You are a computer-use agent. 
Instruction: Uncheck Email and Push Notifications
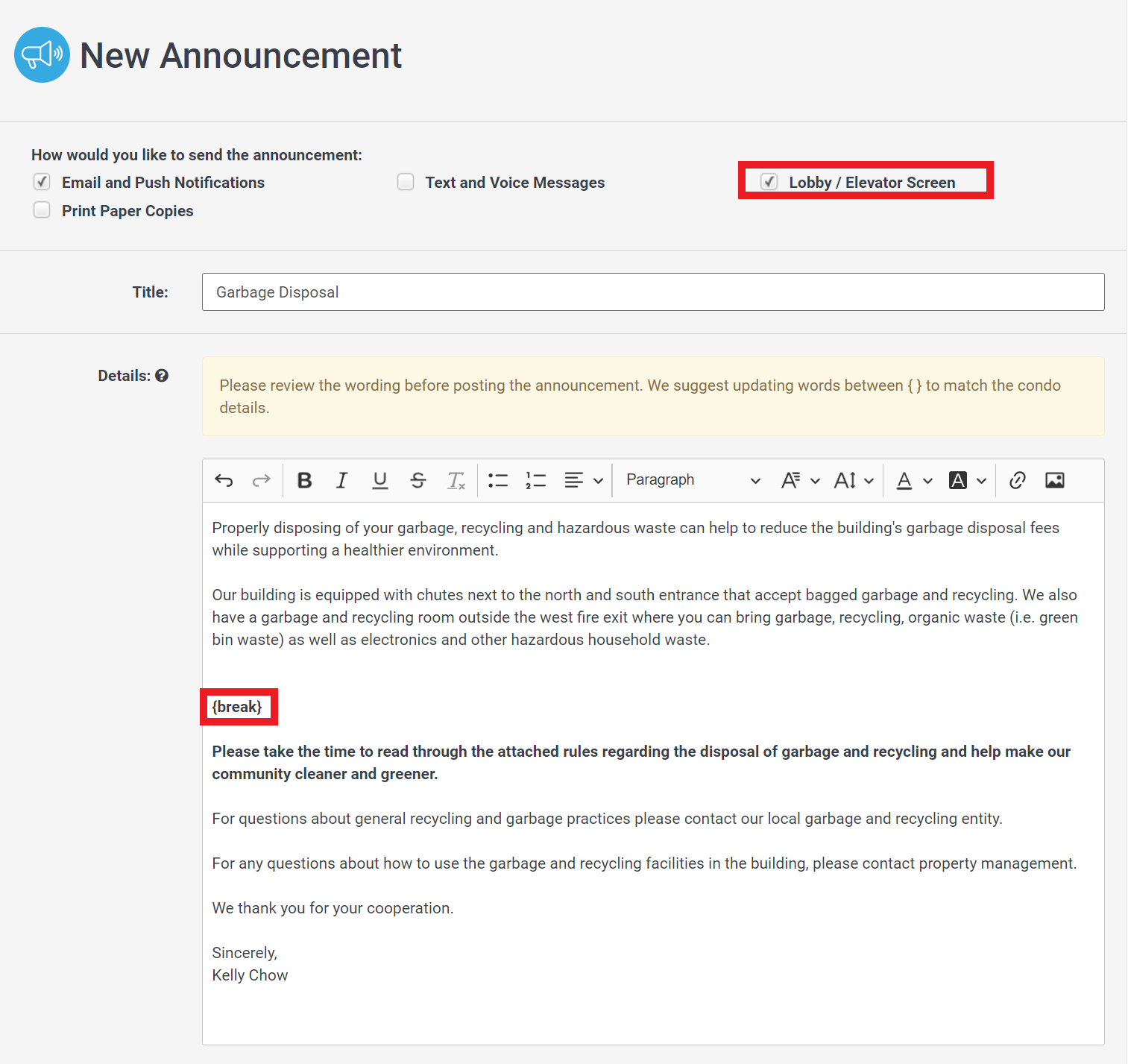pos(42,181)
